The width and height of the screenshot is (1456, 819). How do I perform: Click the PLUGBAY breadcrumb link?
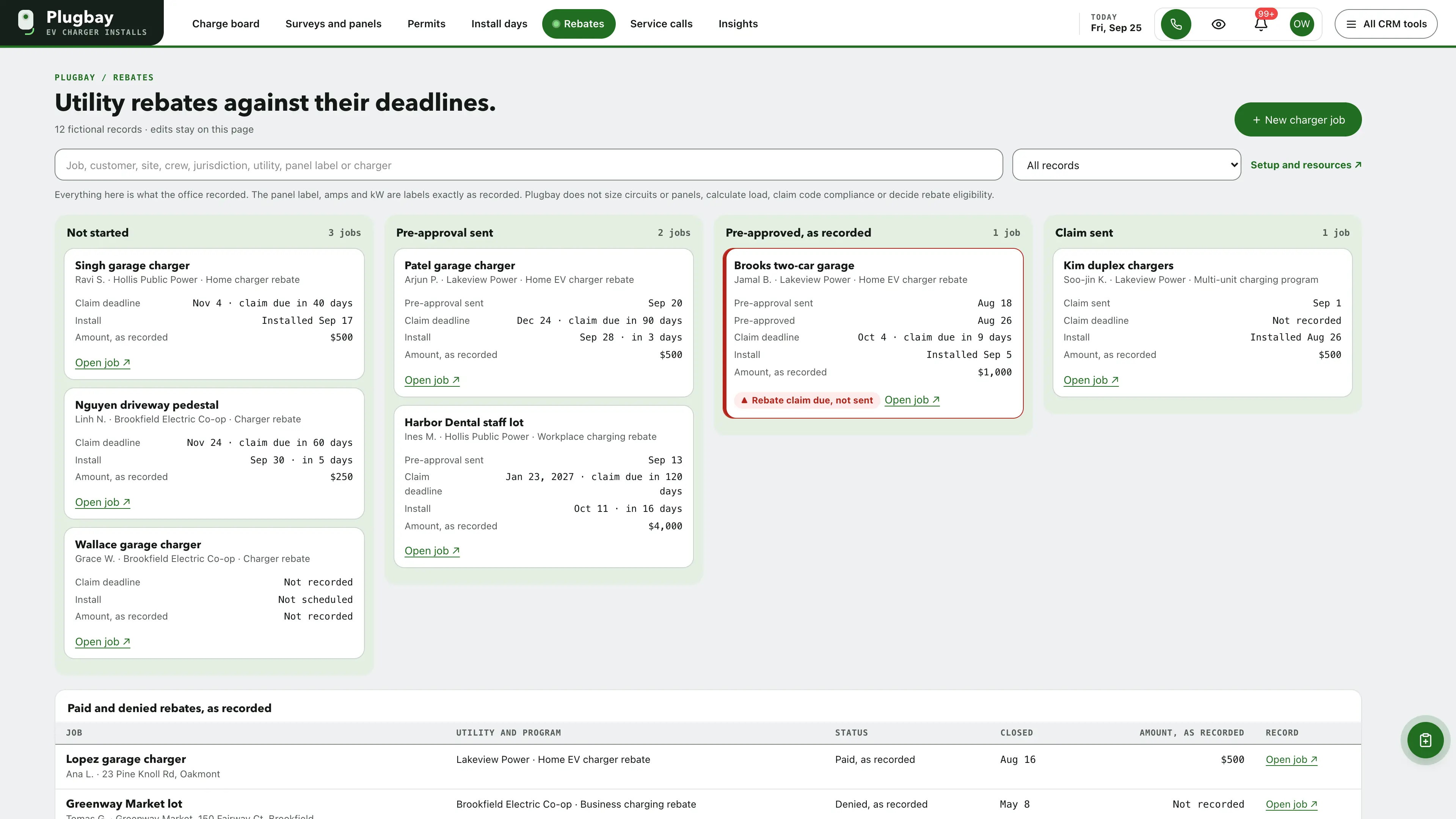coord(75,77)
